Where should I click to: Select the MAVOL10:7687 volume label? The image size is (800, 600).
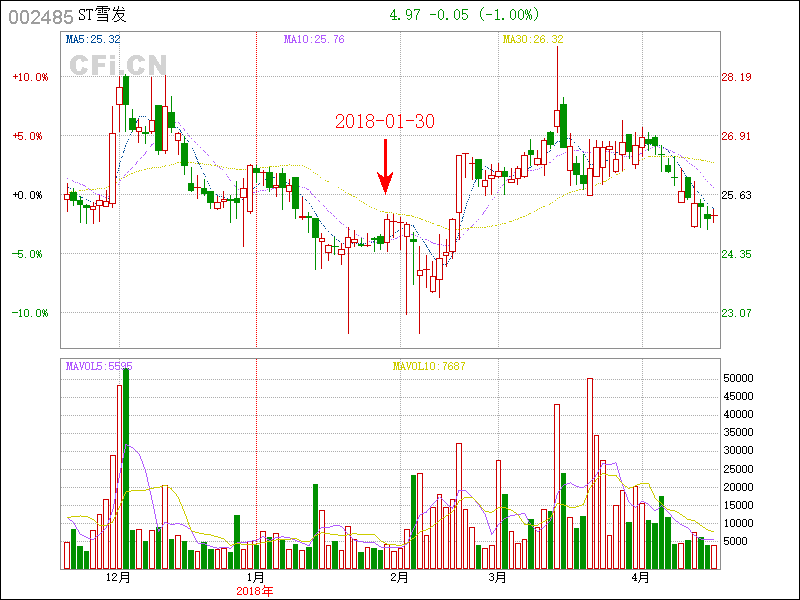(429, 366)
